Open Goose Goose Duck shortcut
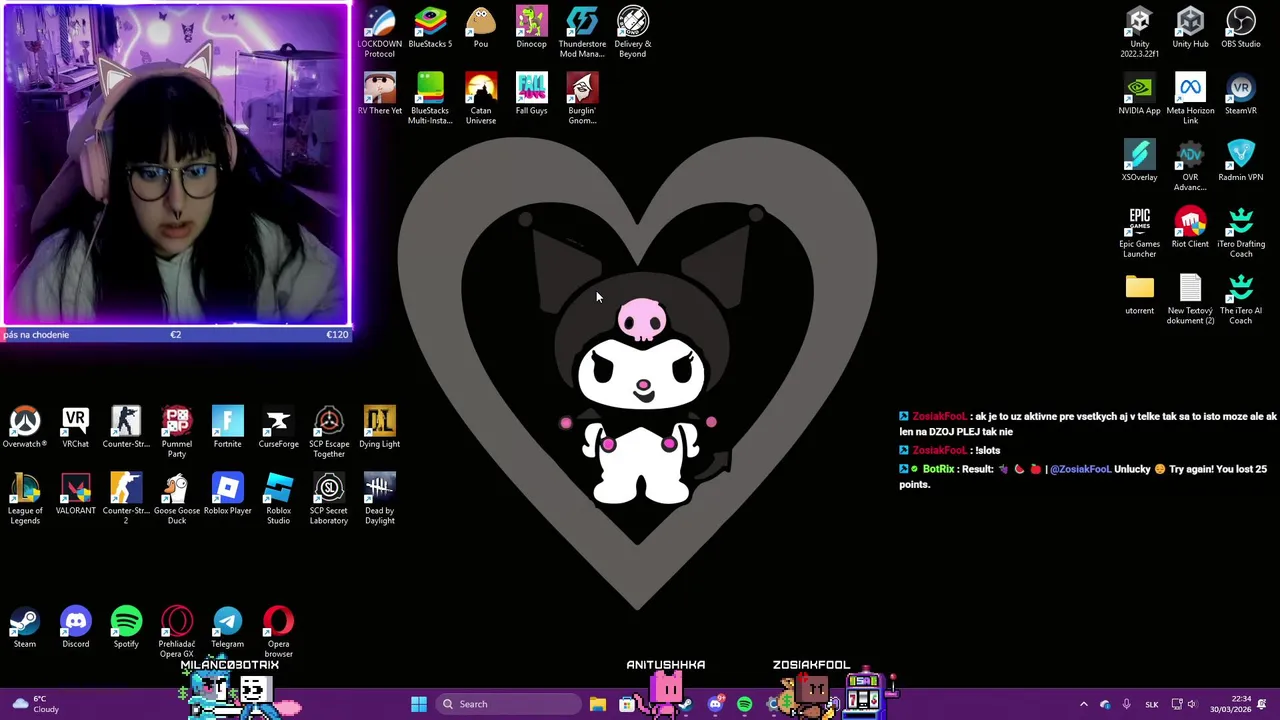Image resolution: width=1280 pixels, height=720 pixels. point(177,499)
